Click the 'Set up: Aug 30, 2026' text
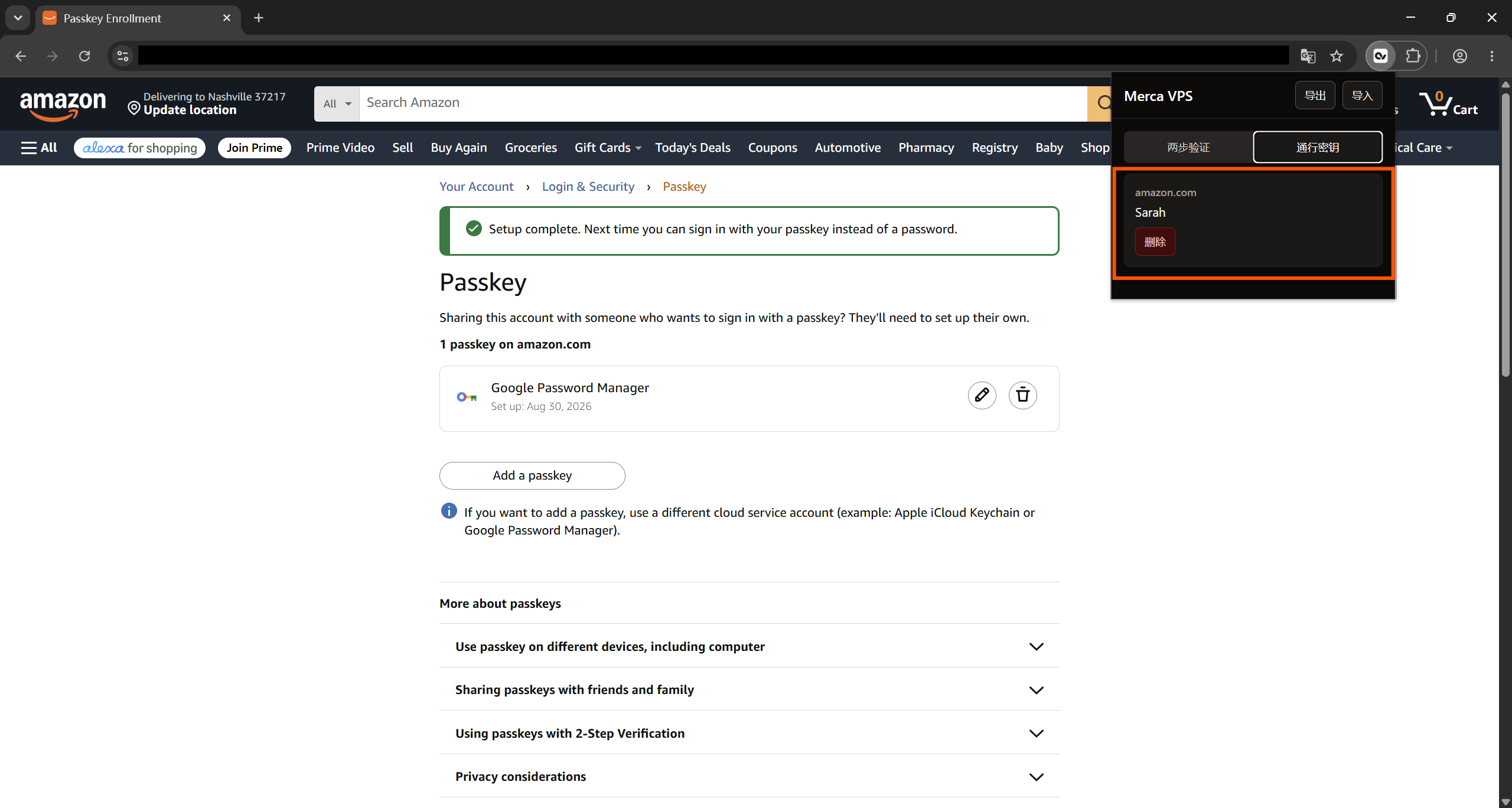The width and height of the screenshot is (1512, 808). pyautogui.click(x=541, y=406)
